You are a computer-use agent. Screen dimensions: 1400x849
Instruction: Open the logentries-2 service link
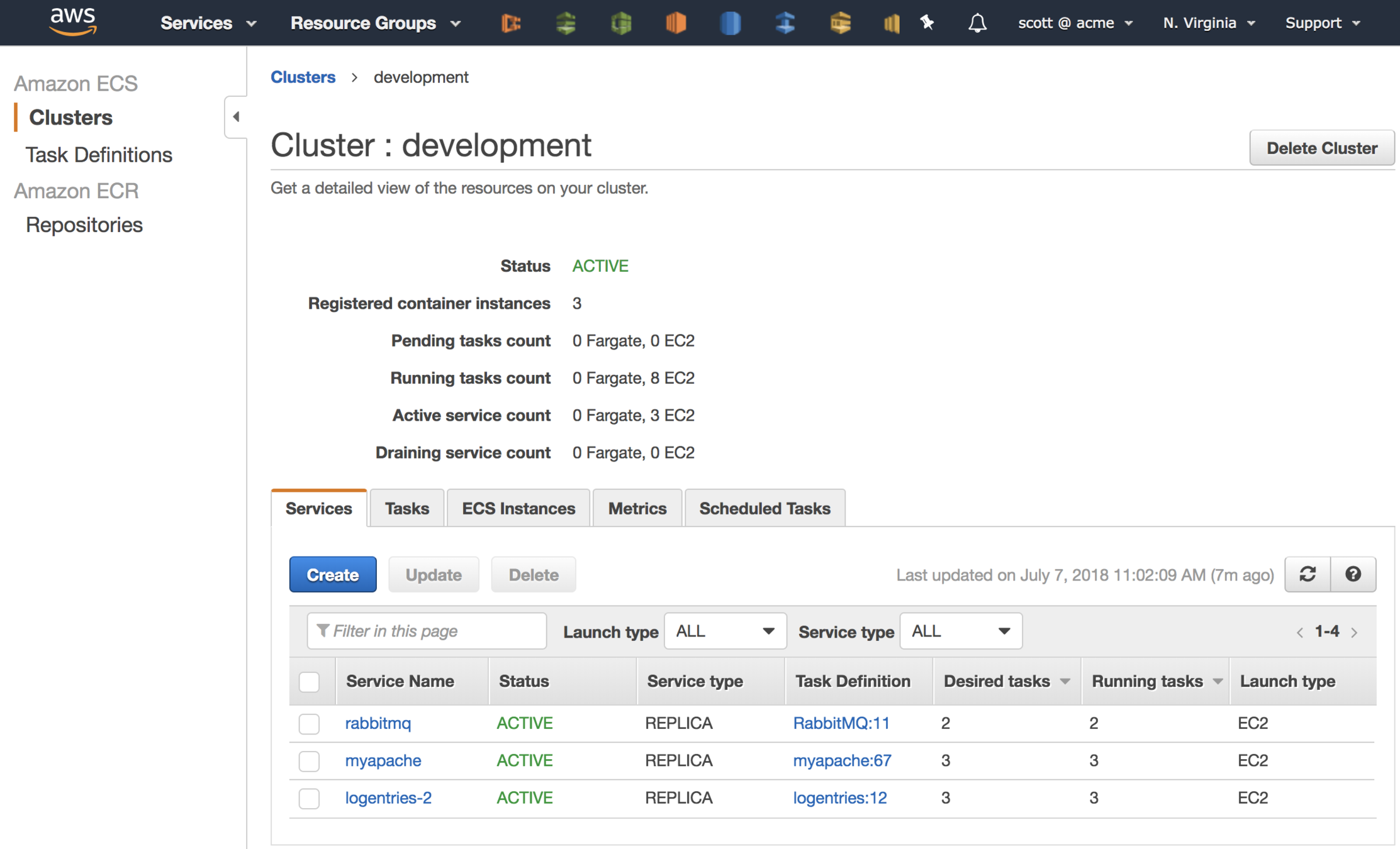coord(388,797)
